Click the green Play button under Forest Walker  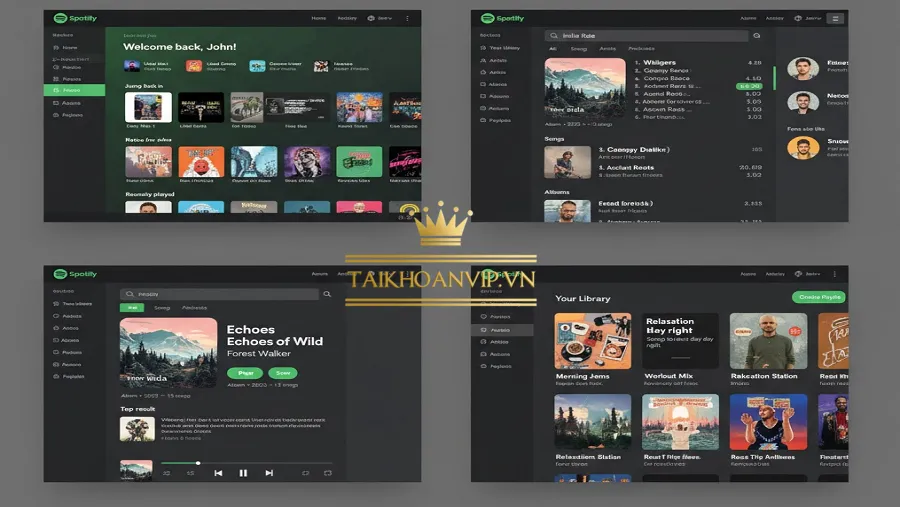coord(245,373)
